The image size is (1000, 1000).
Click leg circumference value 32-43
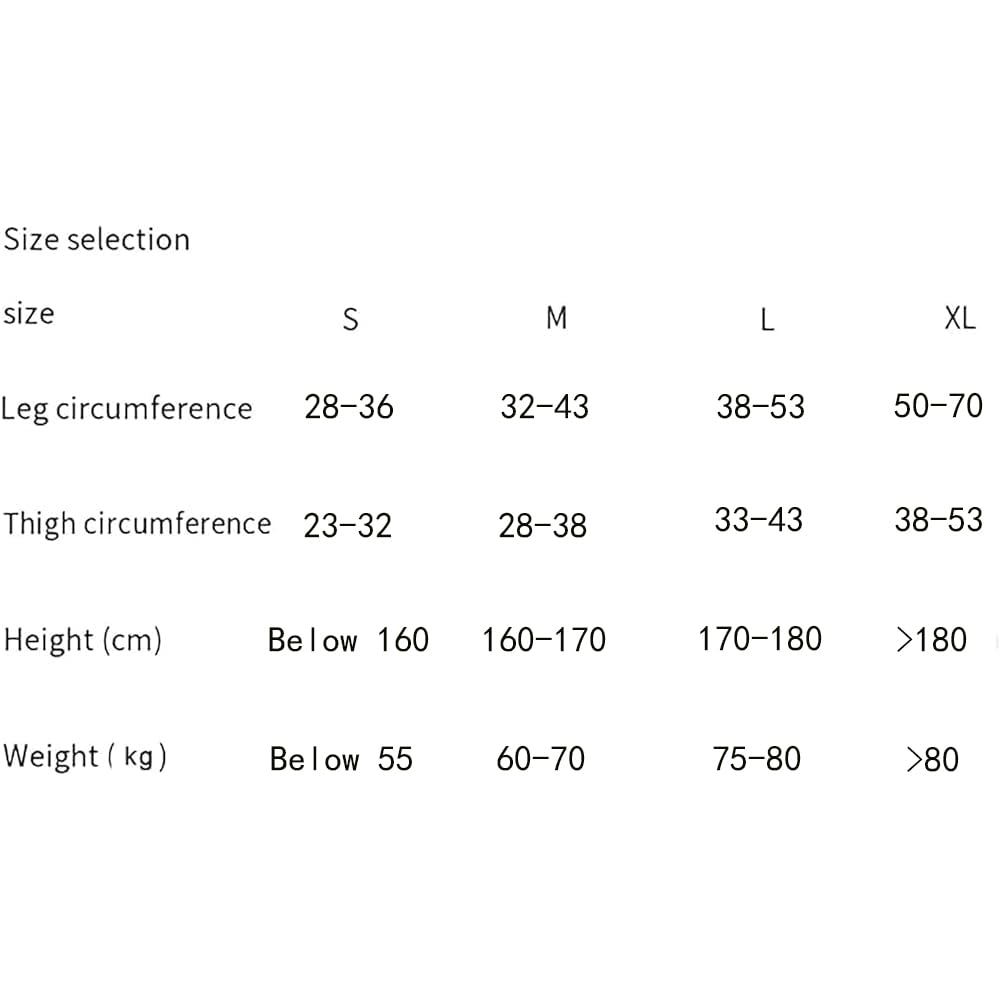point(544,407)
